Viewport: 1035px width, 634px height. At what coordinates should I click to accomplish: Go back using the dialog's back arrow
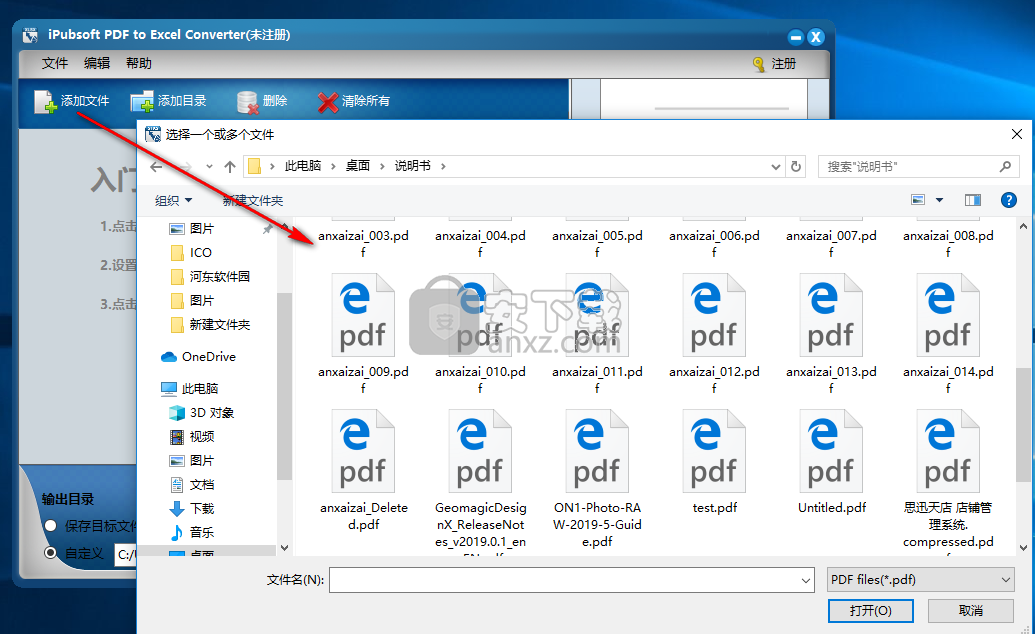(156, 166)
